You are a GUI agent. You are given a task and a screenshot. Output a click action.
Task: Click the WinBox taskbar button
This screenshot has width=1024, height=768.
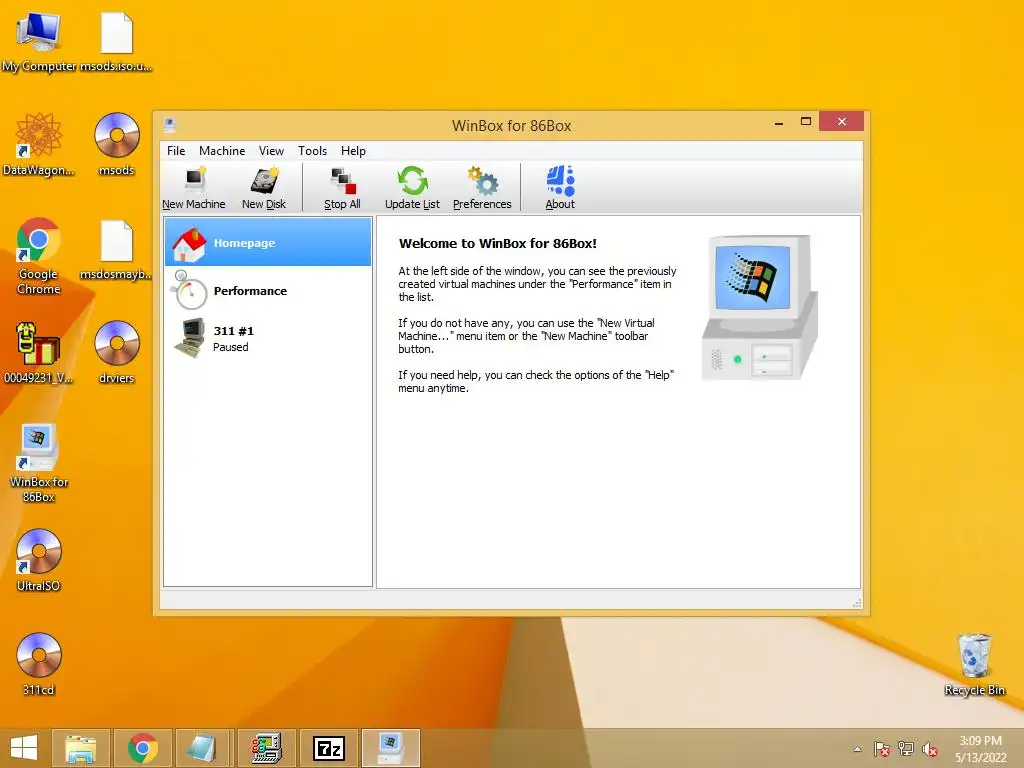click(391, 748)
